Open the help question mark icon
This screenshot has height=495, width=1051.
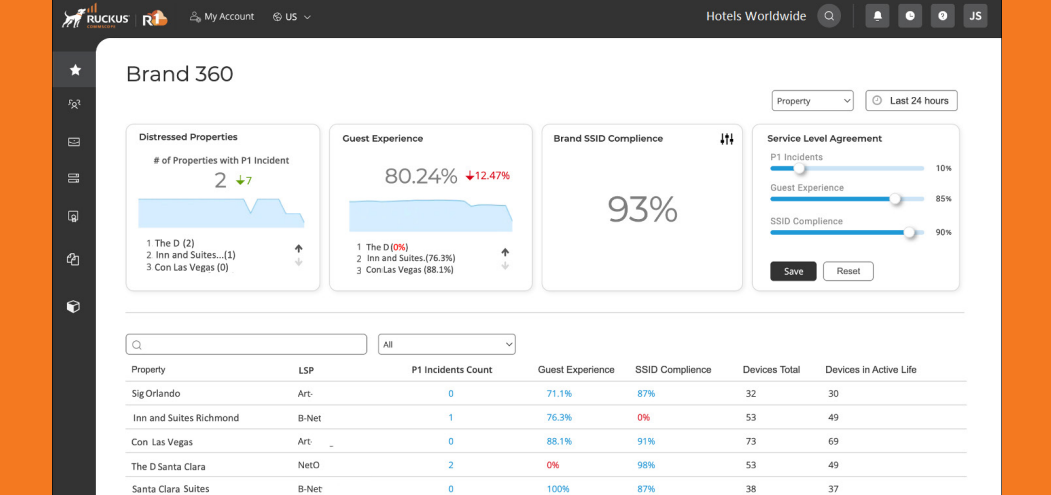tap(942, 16)
